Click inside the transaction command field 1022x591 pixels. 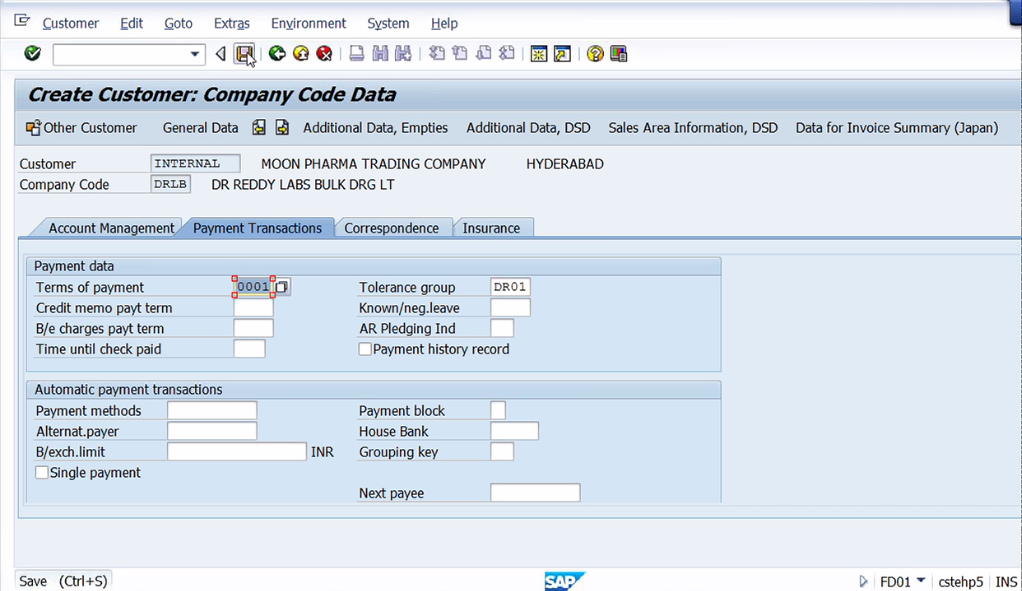click(x=121, y=54)
